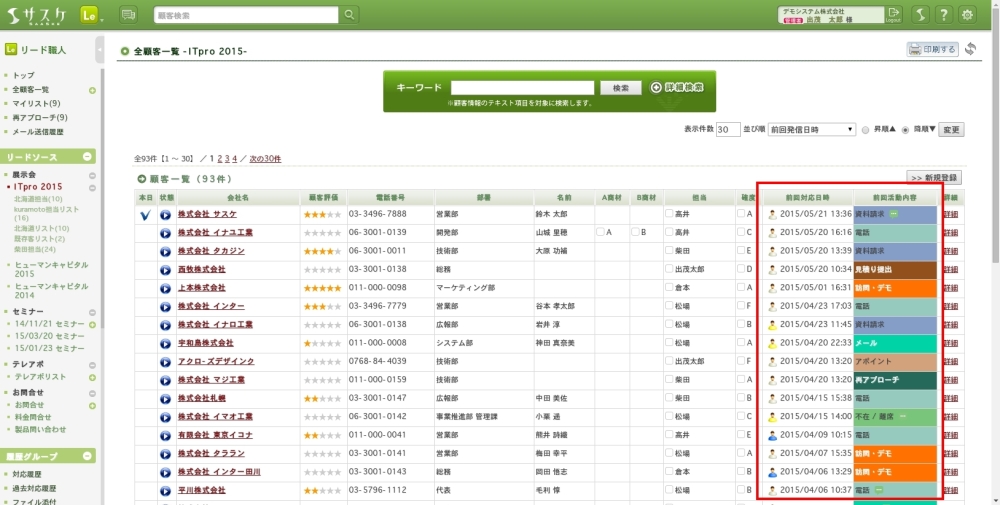Click the plus icon beside 全顧客一覧
1000x505 pixels.
(92, 90)
